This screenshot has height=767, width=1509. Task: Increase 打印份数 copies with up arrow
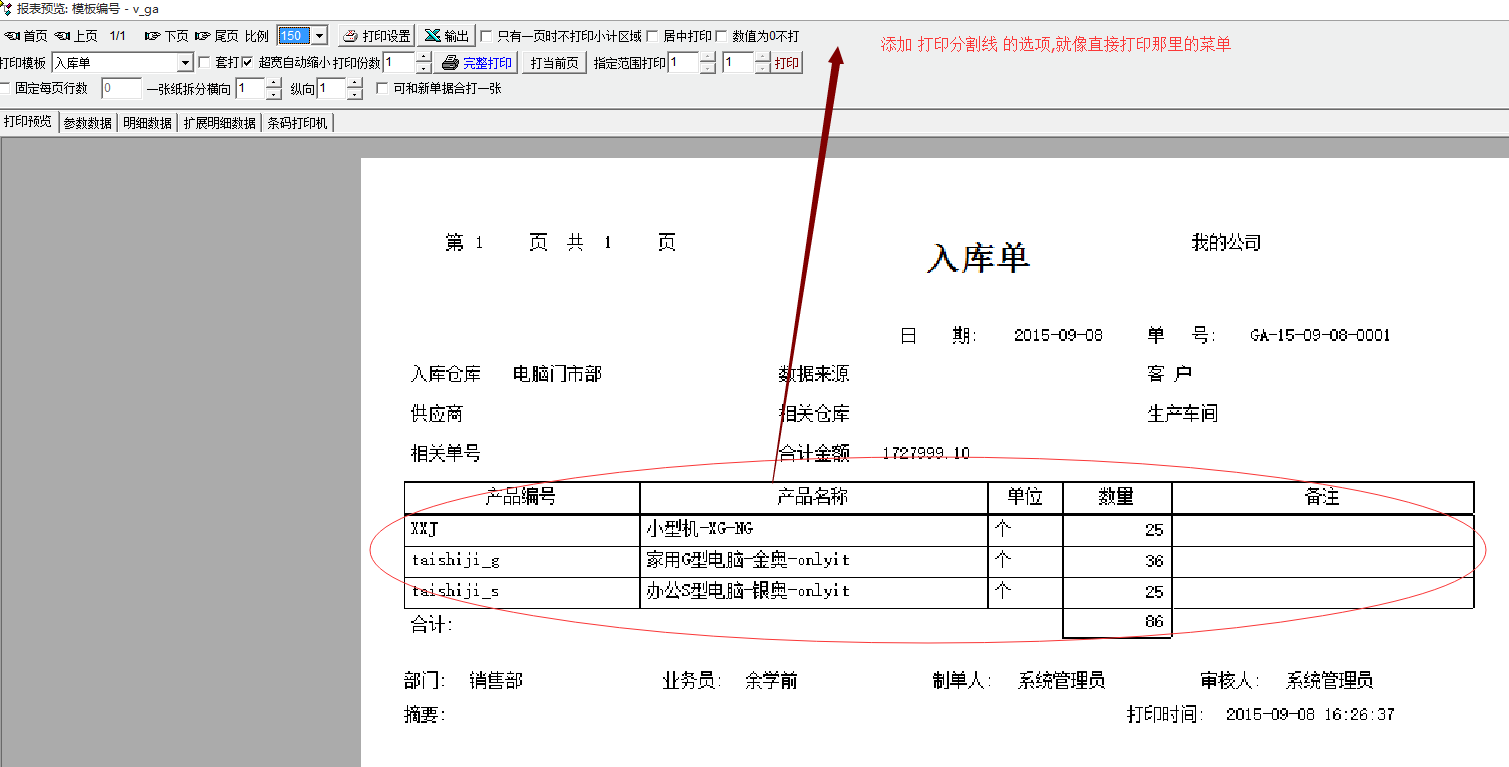[424, 58]
